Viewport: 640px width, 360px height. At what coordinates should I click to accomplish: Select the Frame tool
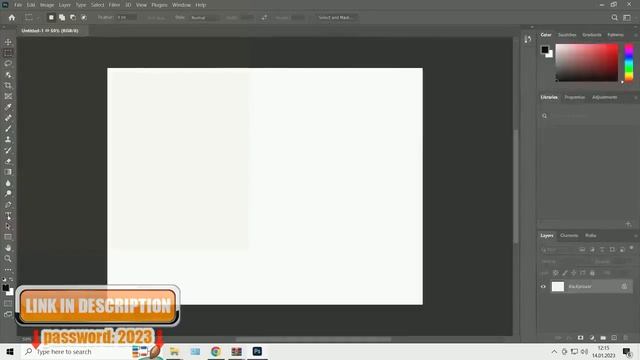point(8,96)
